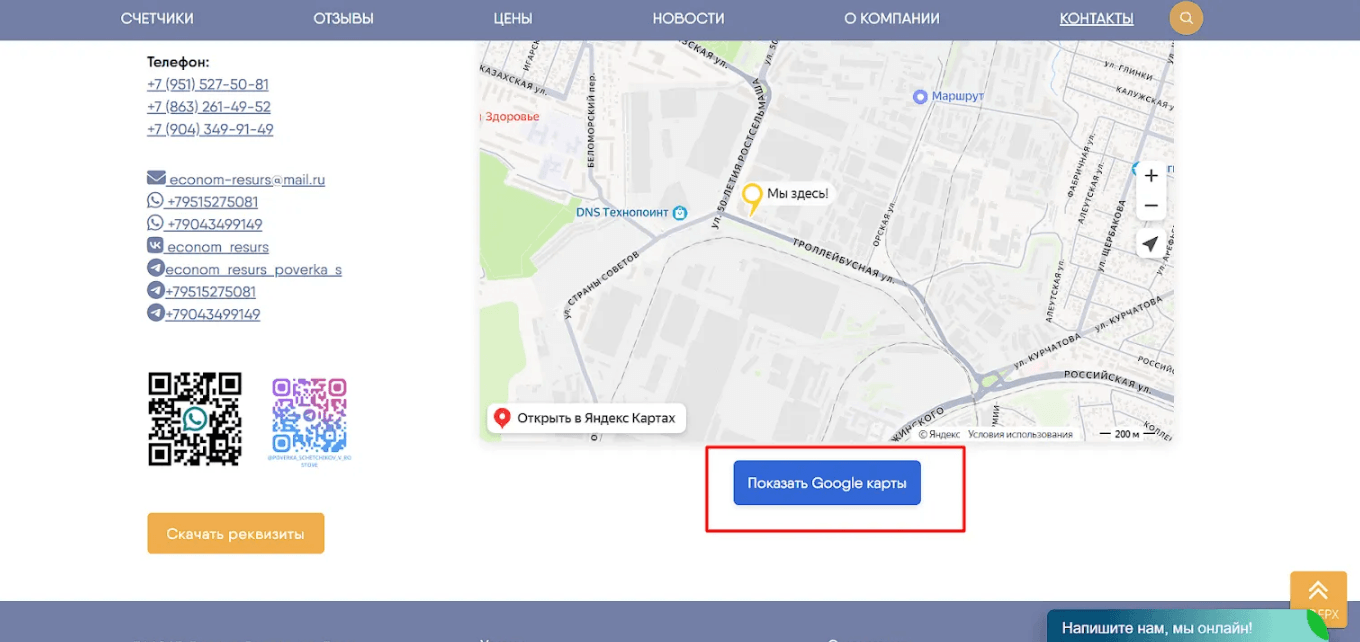Viewport: 1360px width, 642px height.
Task: Open the Счетчики menu item
Action: (x=157, y=19)
